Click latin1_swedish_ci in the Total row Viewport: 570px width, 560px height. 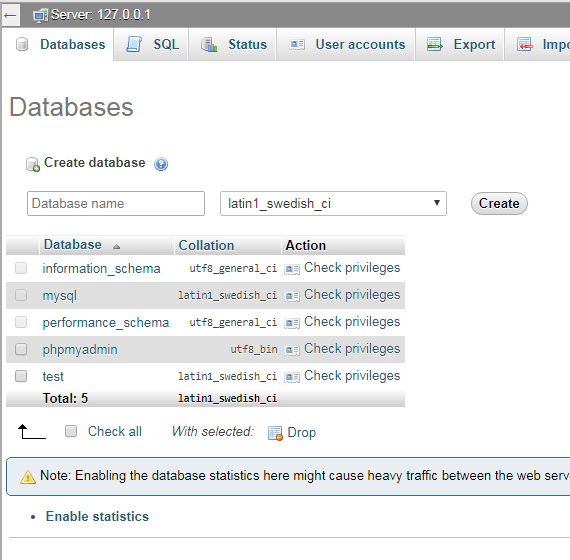228,399
